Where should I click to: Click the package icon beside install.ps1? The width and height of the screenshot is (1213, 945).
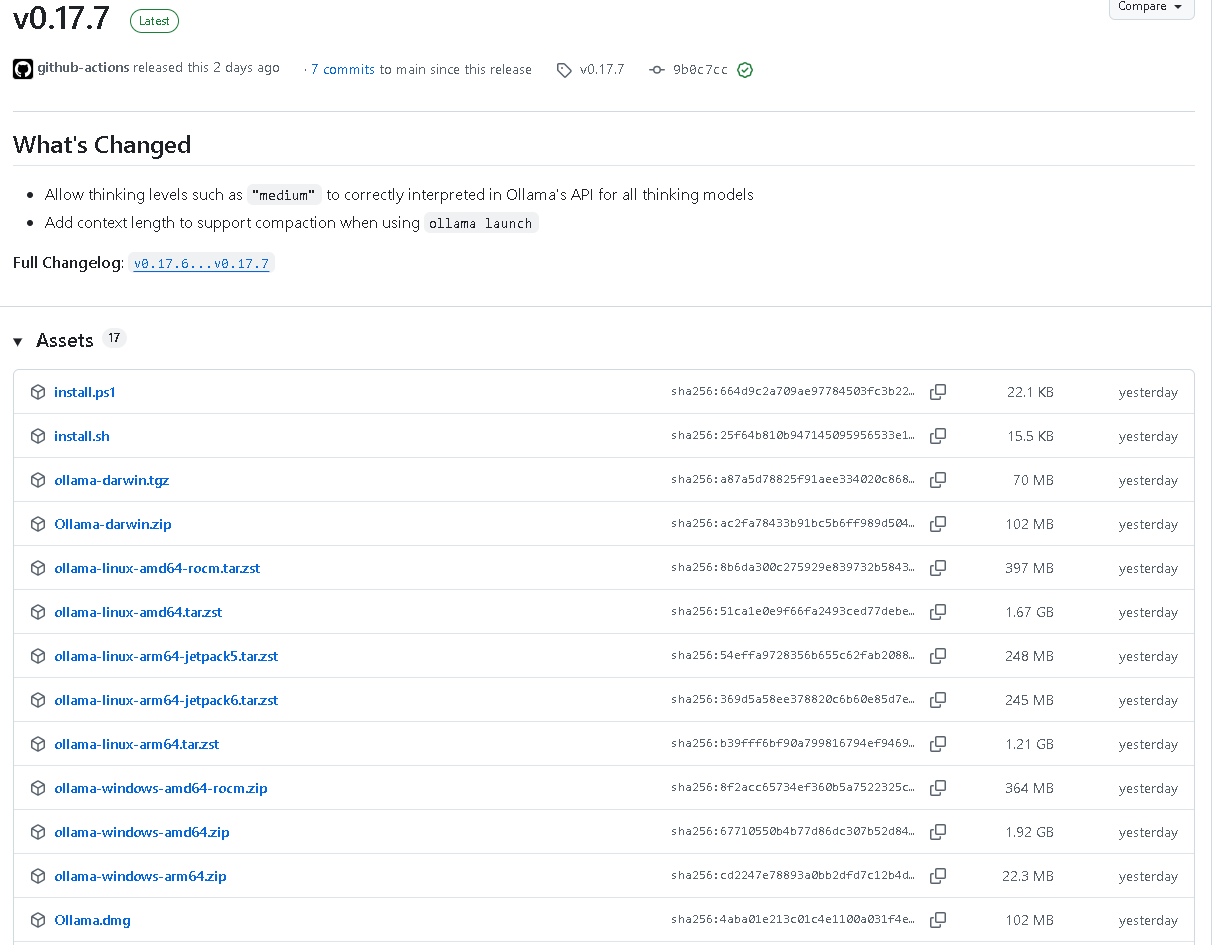coord(38,392)
